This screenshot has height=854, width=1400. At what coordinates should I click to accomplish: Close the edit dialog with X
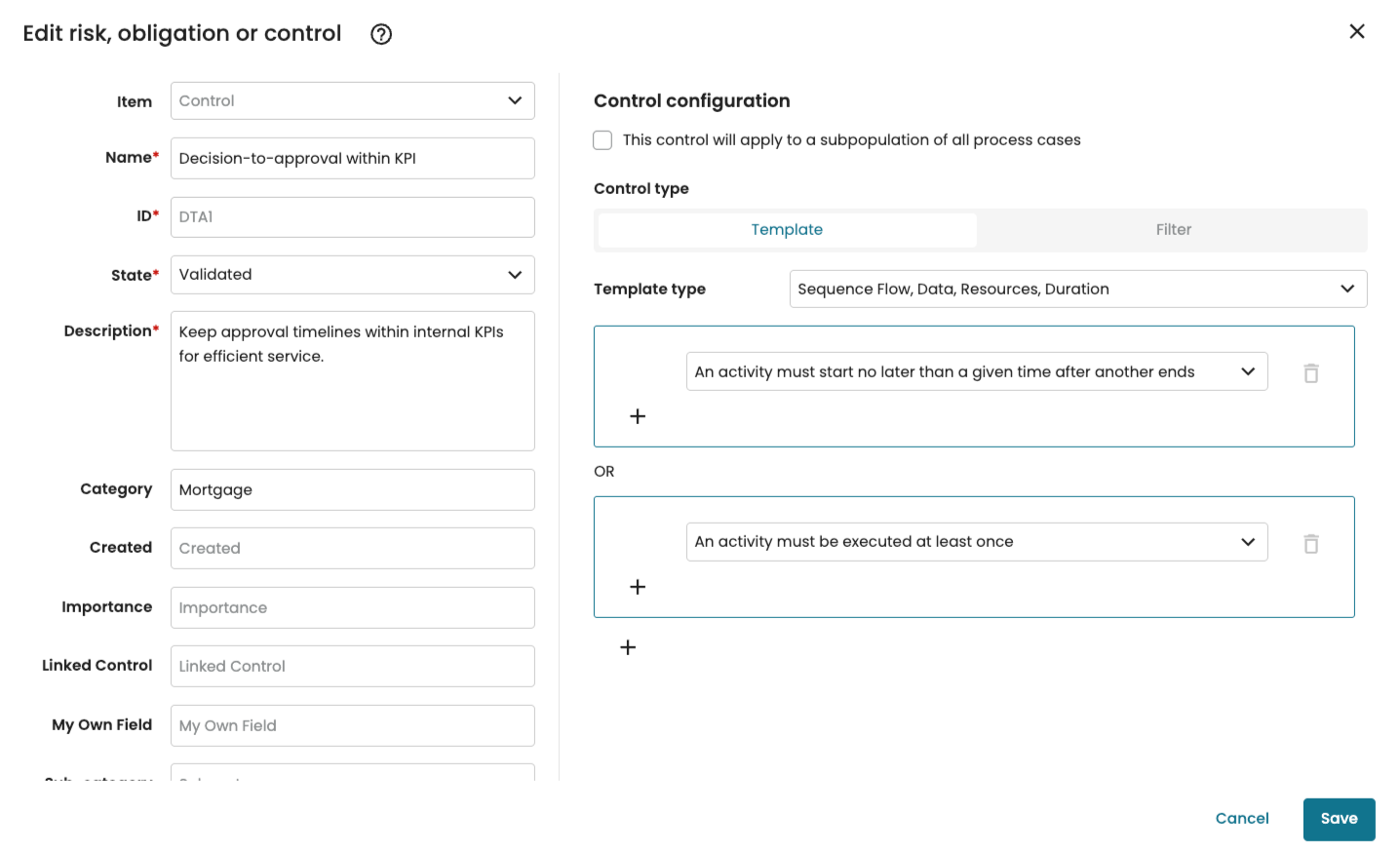pos(1356,32)
